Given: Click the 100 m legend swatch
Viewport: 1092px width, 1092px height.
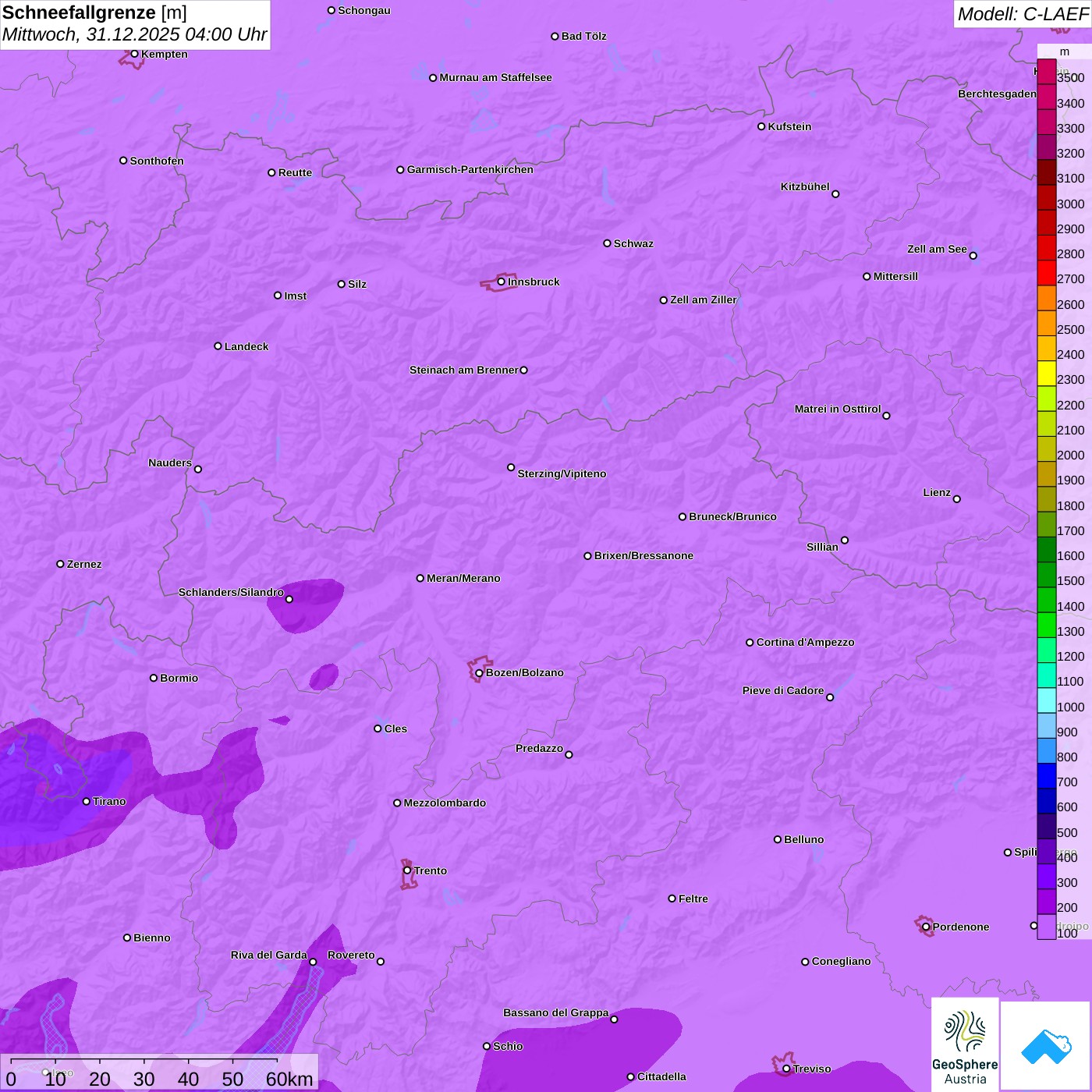Looking at the screenshot, I should point(1047,927).
